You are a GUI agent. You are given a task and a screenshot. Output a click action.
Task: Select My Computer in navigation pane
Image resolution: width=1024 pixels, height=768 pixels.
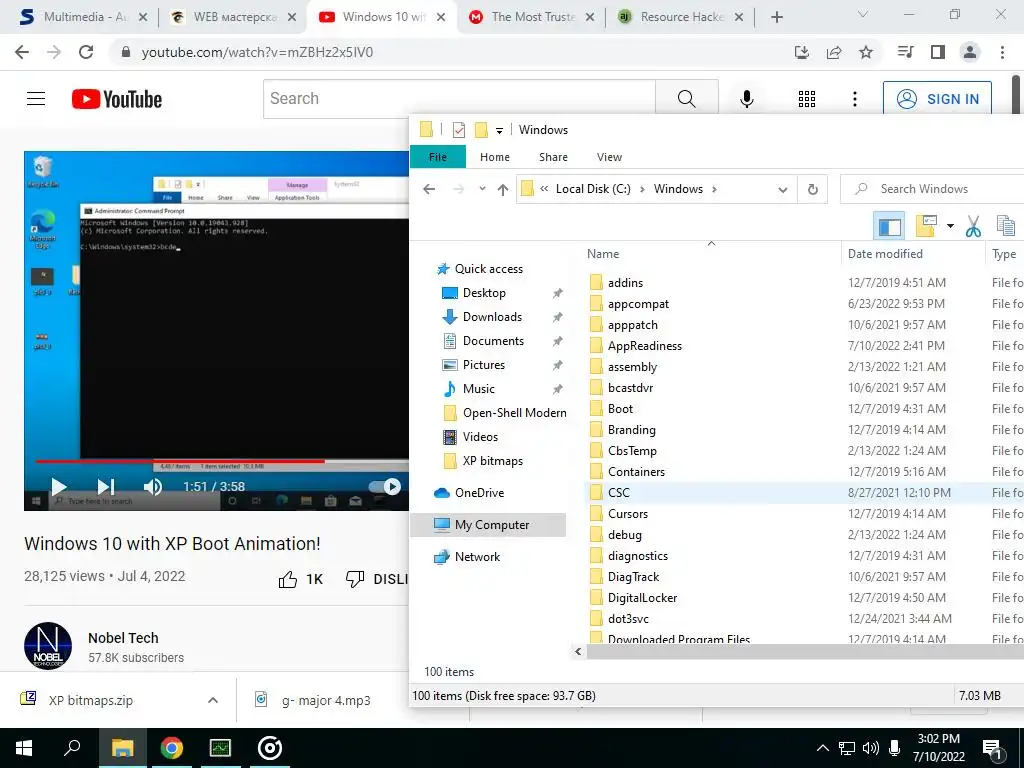click(488, 524)
